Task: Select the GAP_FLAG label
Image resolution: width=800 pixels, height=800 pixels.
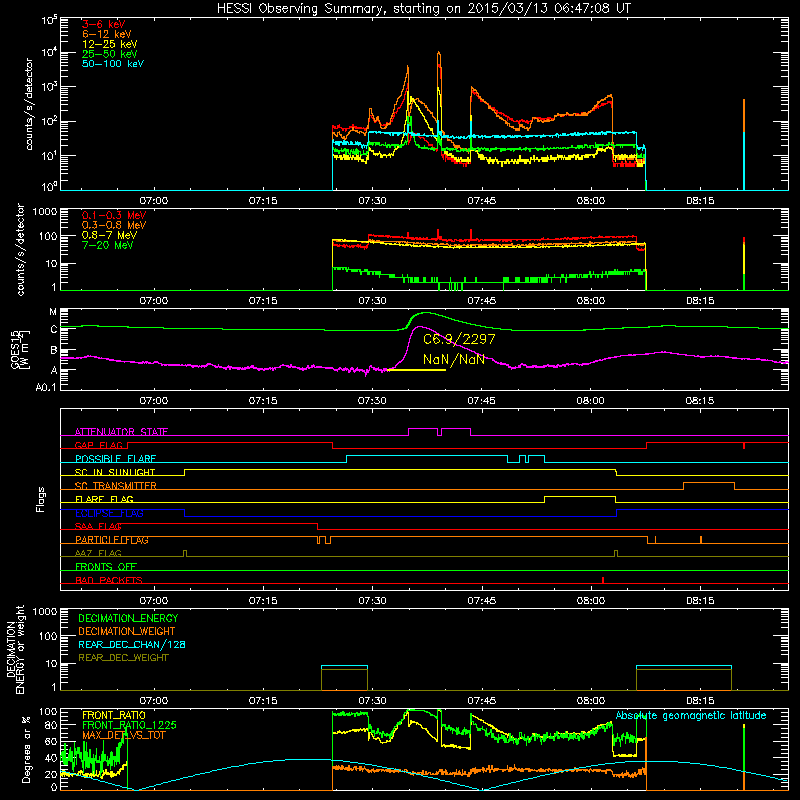Action: tap(98, 445)
